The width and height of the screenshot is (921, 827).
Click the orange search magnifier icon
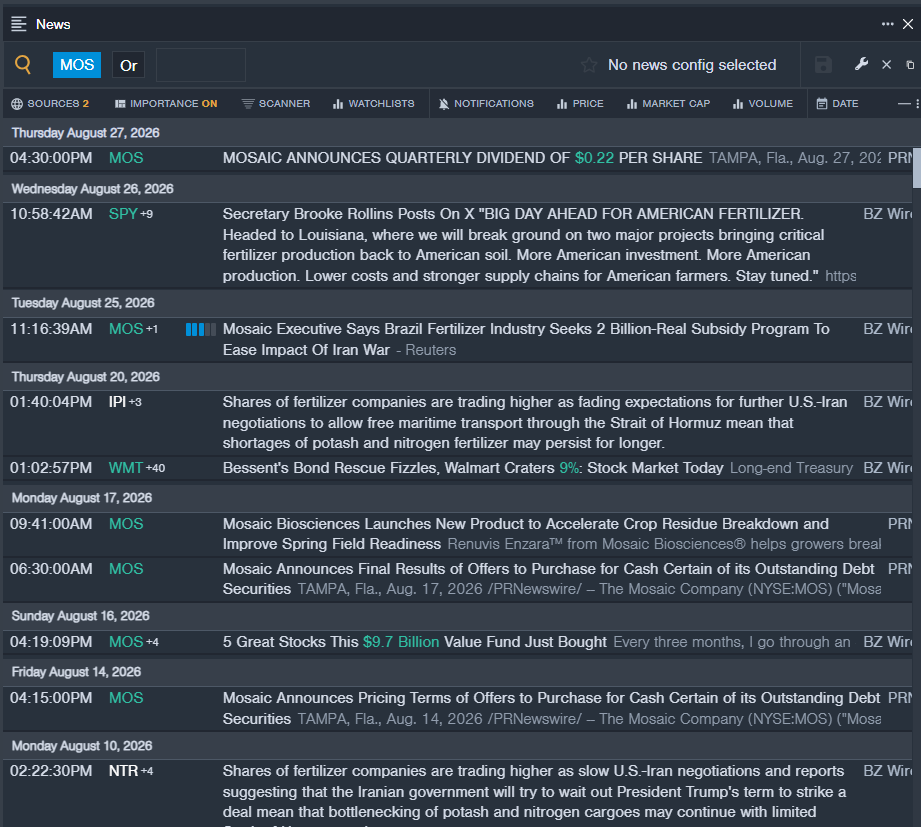(23, 64)
